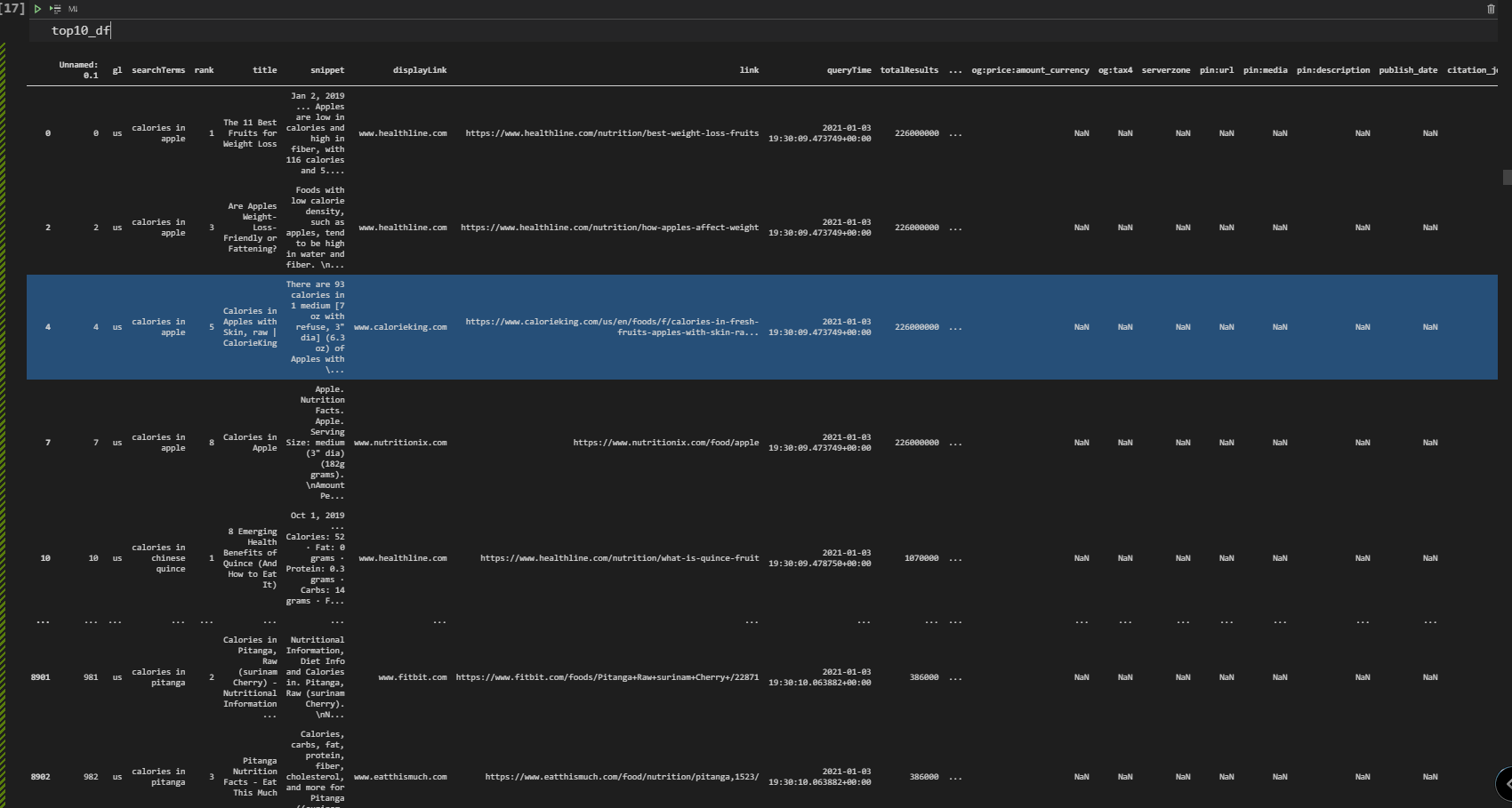
Task: Click the 'title' column header
Action: coord(264,70)
